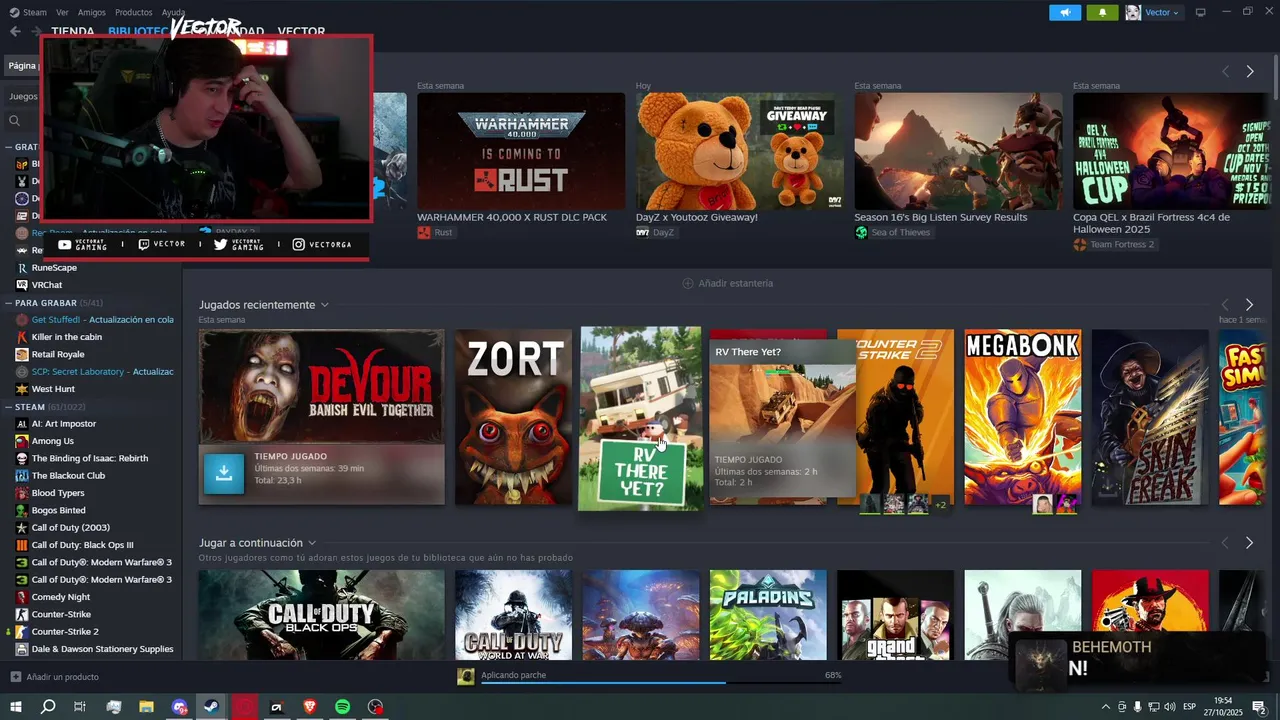Viewport: 1280px width, 720px height.
Task: Open Spotify from the taskbar
Action: [342, 707]
